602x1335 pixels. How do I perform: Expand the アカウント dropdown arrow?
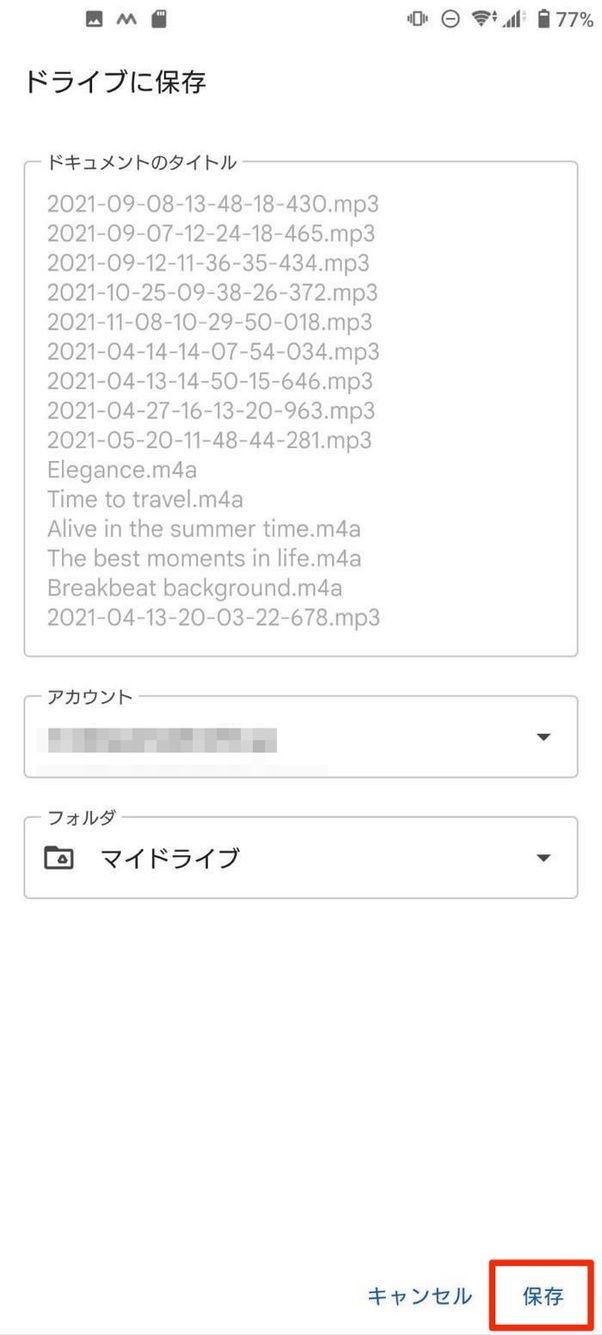pyautogui.click(x=543, y=737)
